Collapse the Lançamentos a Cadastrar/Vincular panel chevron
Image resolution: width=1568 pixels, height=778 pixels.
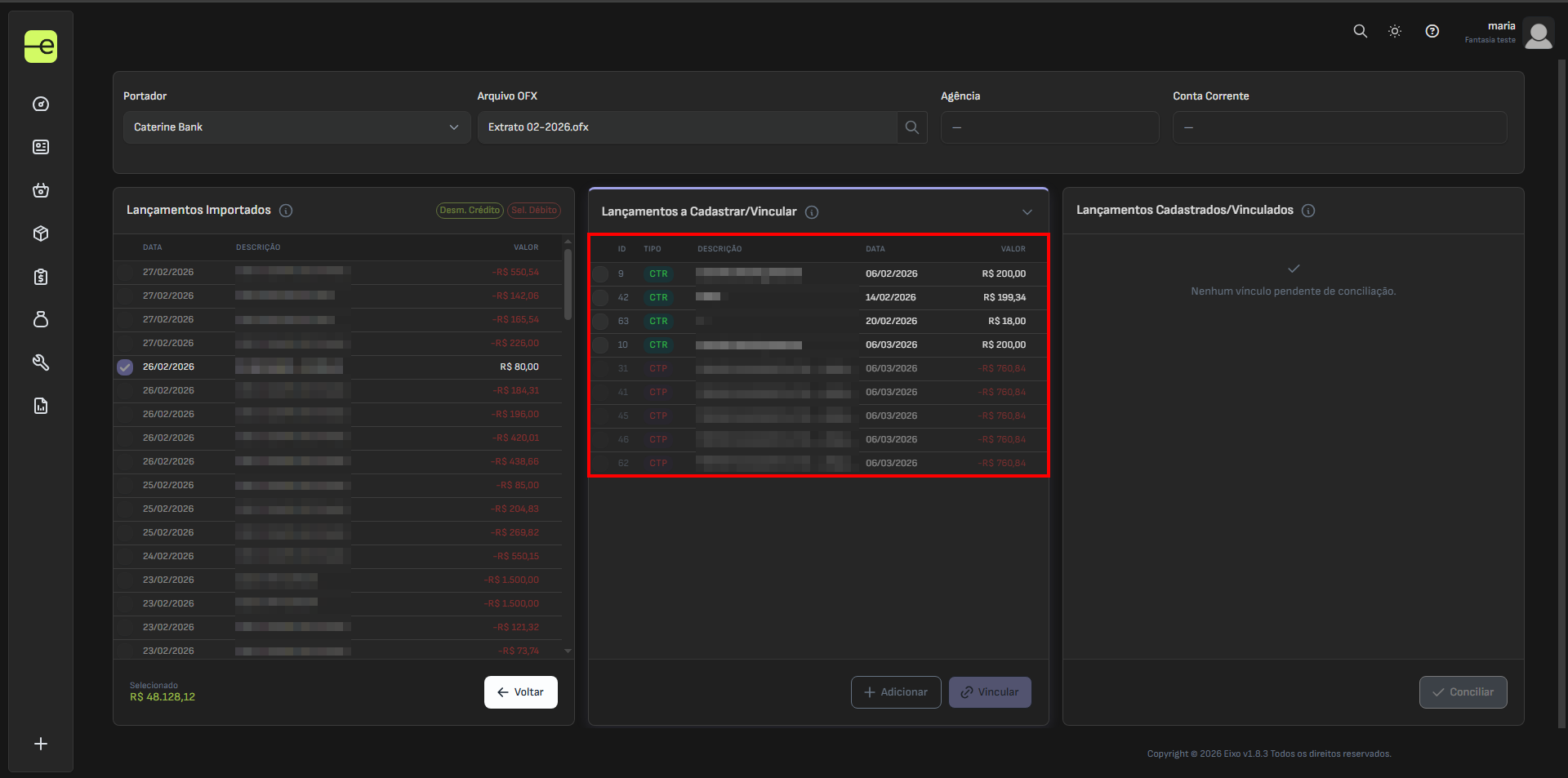click(1027, 212)
